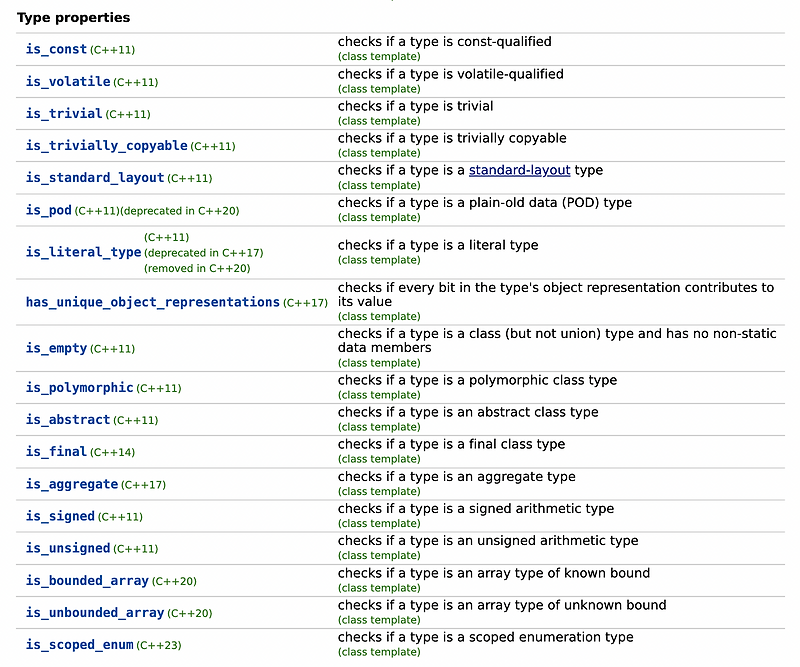Open the is_pod reference page

[48, 210]
